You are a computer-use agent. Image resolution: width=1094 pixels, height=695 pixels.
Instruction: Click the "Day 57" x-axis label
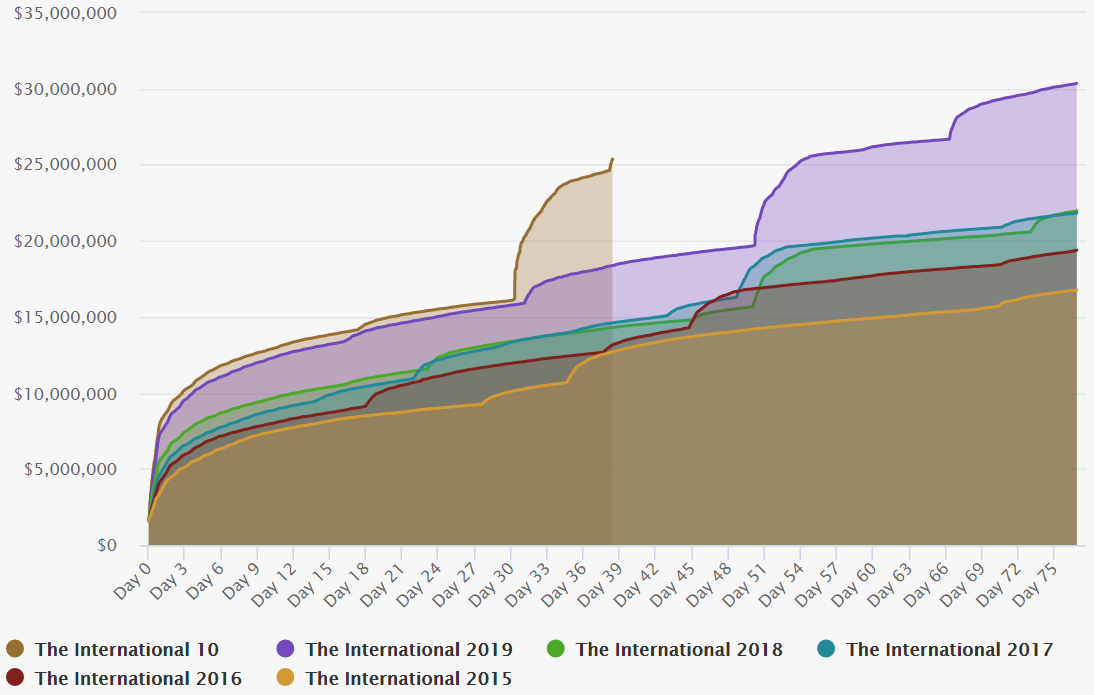click(818, 583)
